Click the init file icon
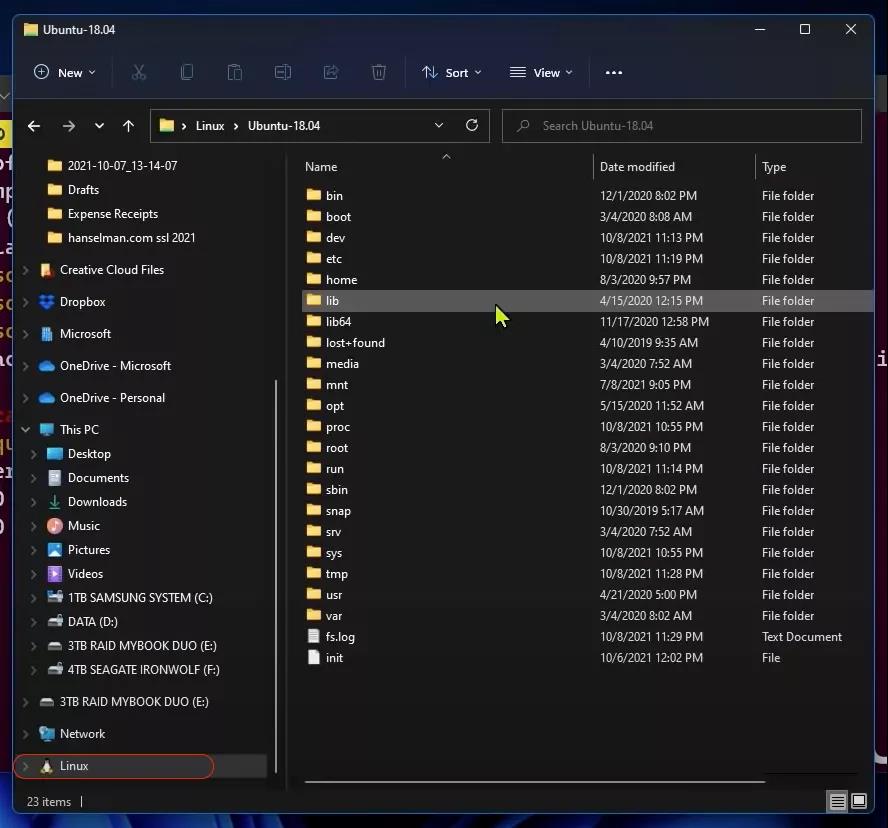Screen dimensions: 888x828 313,658
